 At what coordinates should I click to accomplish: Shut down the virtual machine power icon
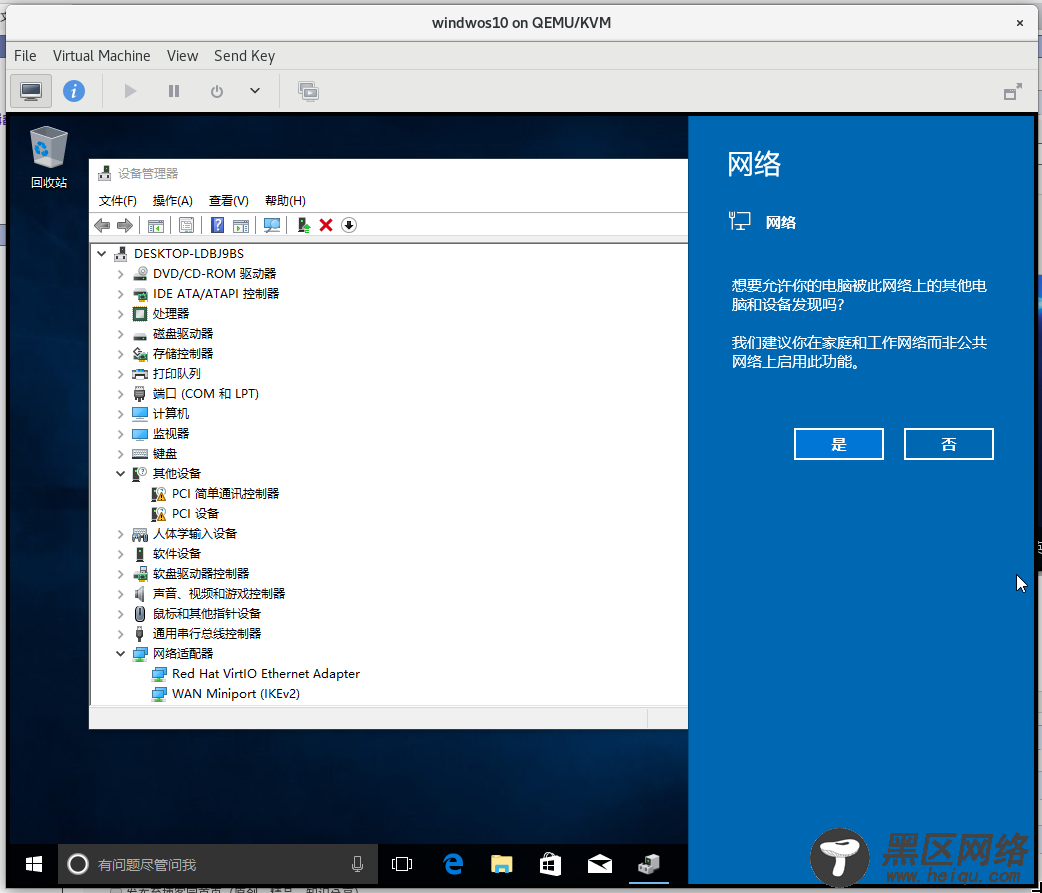[x=217, y=91]
